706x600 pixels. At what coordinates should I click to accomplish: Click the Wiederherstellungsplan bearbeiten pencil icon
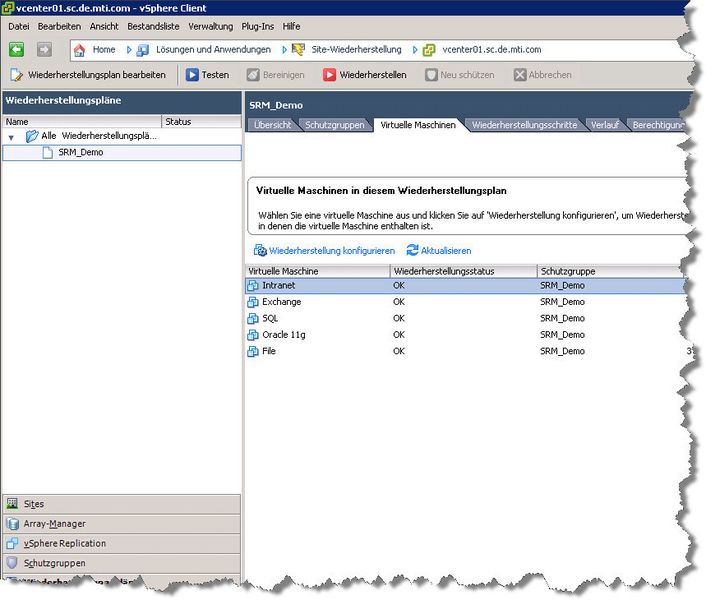click(16, 75)
